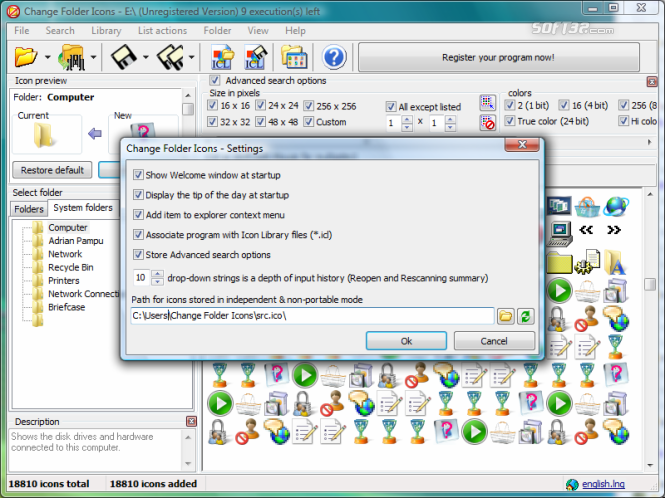Increase the drop-down strings depth value
Image resolution: width=665 pixels, height=498 pixels.
157,274
